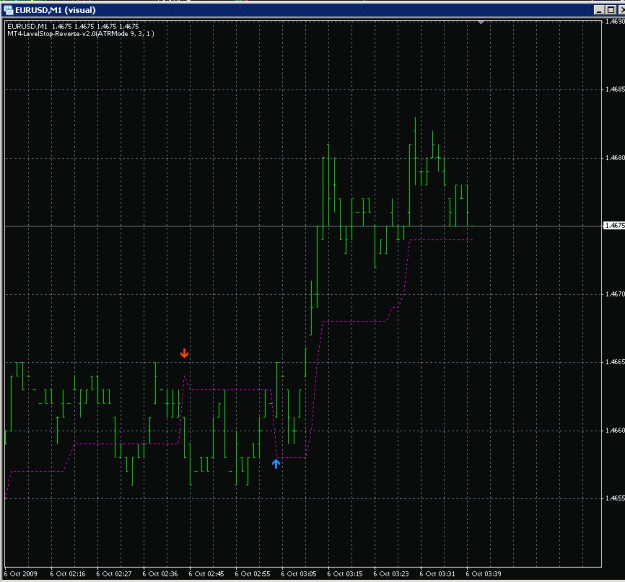
Task: Click the 6 Oct 03:15 time label
Action: [345, 574]
